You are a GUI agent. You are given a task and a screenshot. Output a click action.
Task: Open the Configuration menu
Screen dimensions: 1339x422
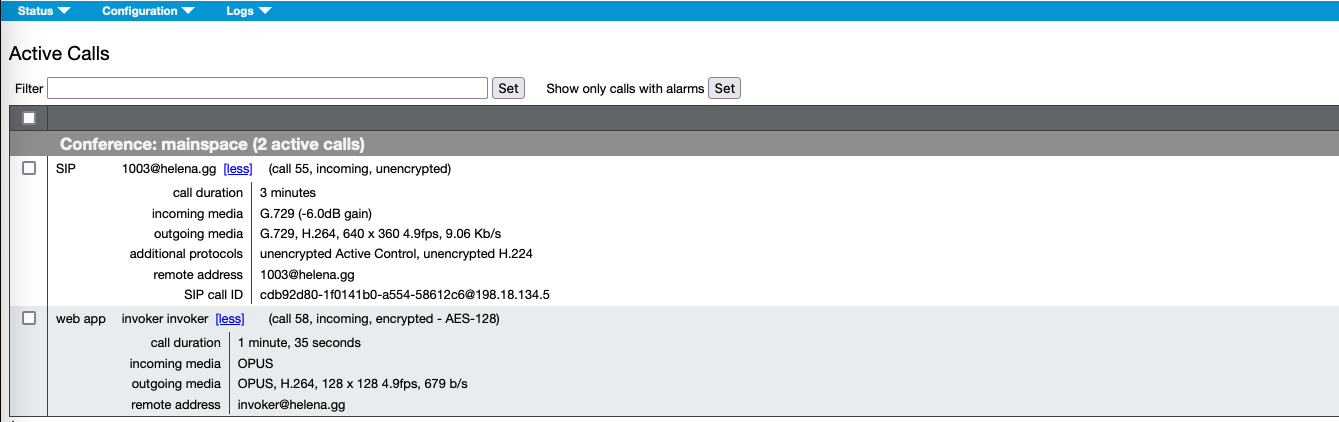[x=147, y=11]
